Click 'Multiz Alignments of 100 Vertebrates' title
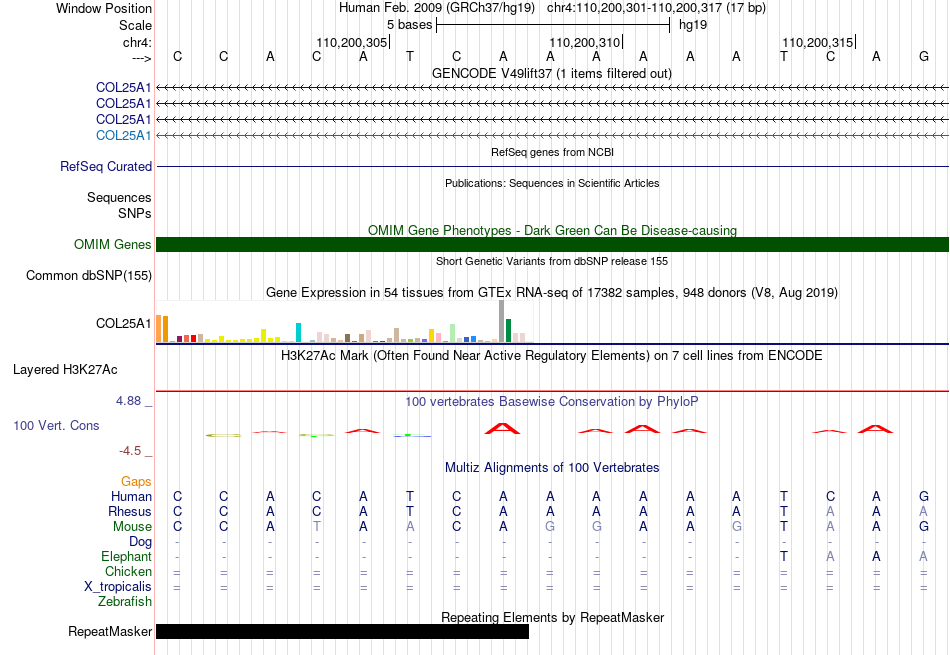The width and height of the screenshot is (950, 655). (x=552, y=467)
